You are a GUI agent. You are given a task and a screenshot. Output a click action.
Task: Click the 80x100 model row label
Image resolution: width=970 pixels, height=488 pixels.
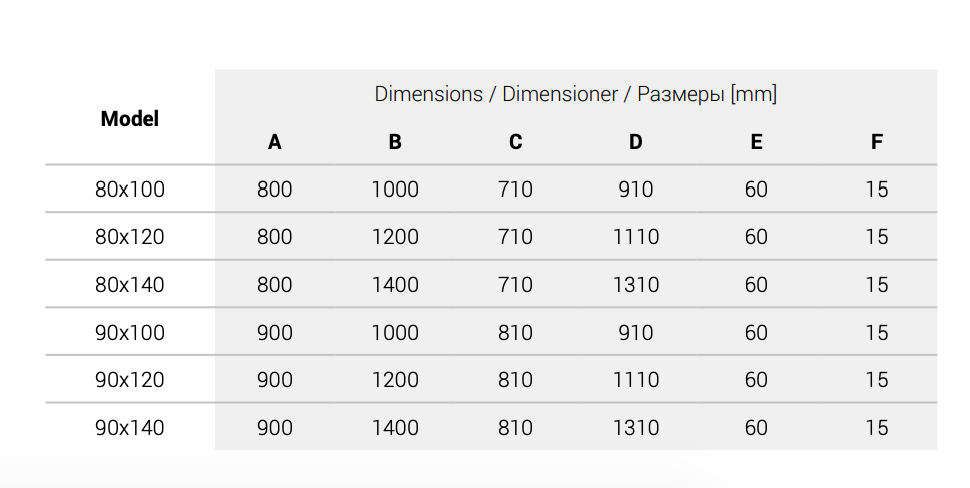130,189
